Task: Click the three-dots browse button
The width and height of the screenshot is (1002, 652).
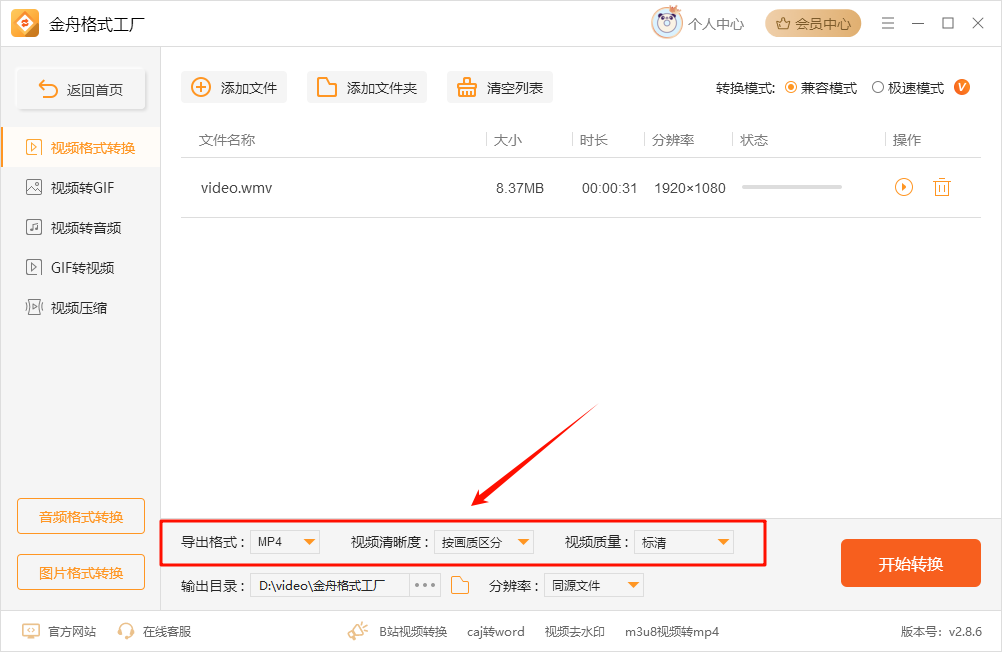Action: point(425,586)
